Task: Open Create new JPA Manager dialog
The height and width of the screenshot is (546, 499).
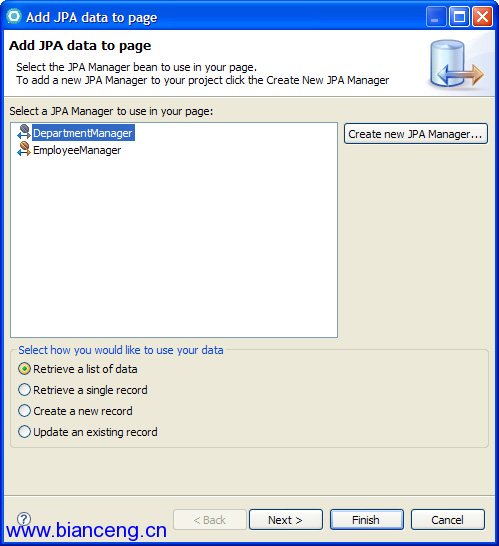Action: (x=416, y=134)
